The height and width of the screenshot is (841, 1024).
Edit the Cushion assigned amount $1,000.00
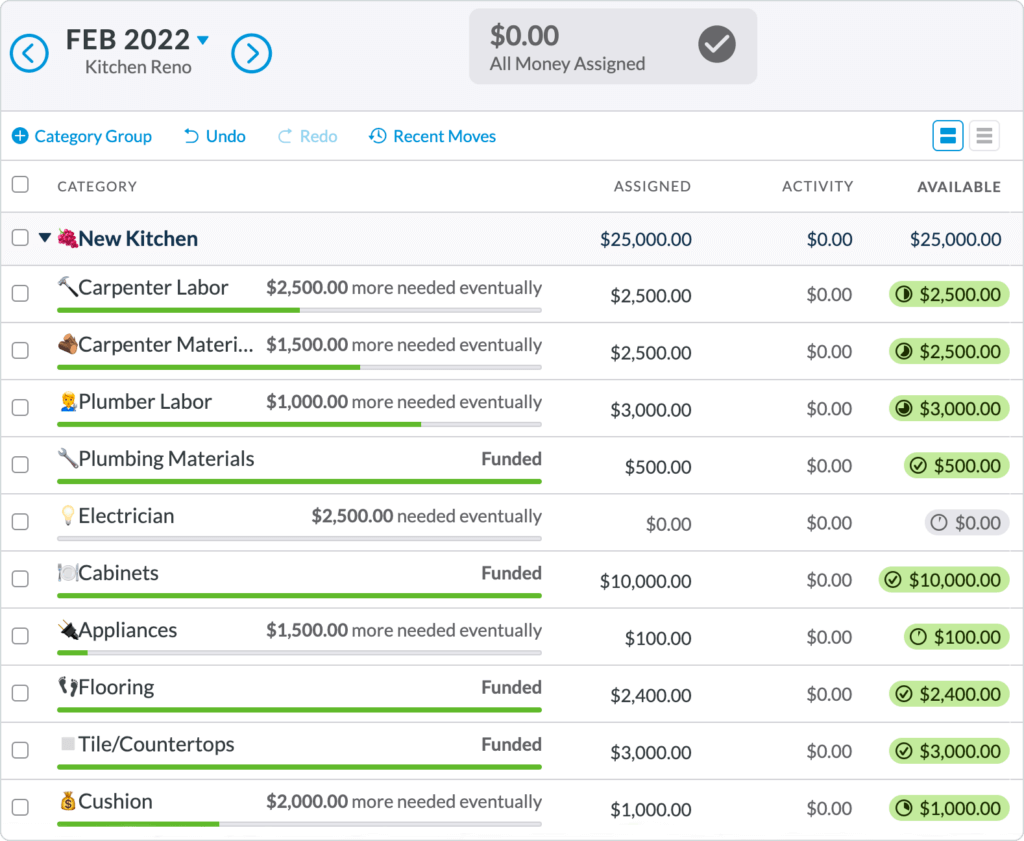click(650, 809)
